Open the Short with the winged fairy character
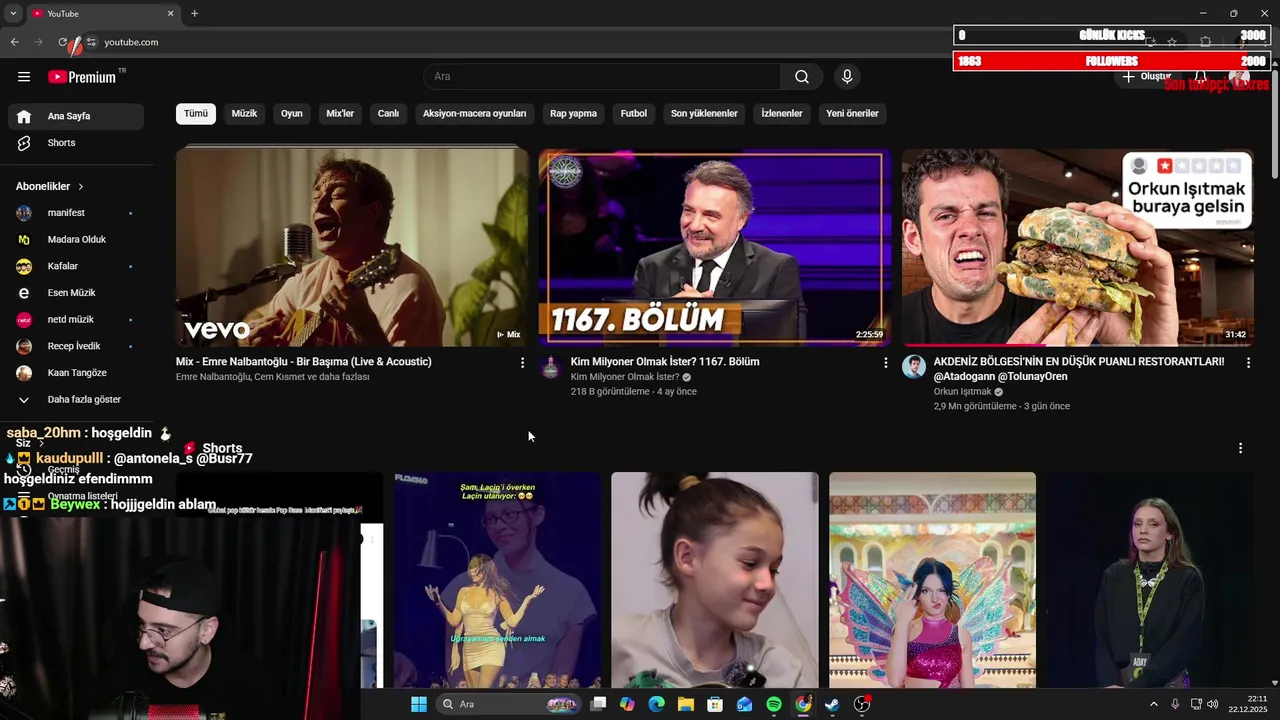 pyautogui.click(x=932, y=580)
